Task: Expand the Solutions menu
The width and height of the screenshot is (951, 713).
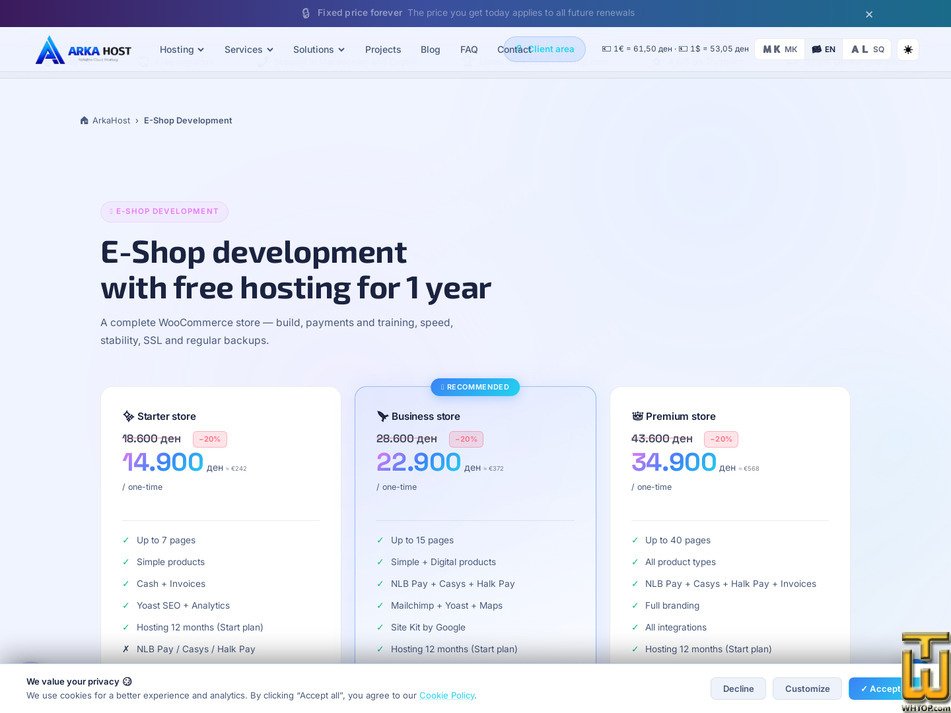Action: coord(319,50)
